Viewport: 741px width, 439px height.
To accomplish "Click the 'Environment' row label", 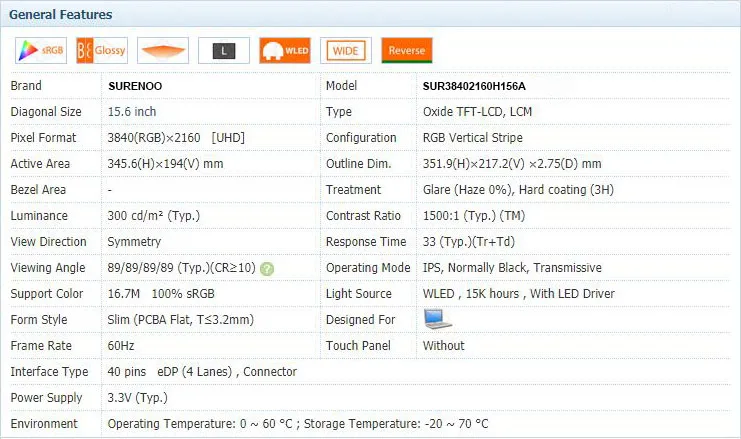I will tap(44, 423).
